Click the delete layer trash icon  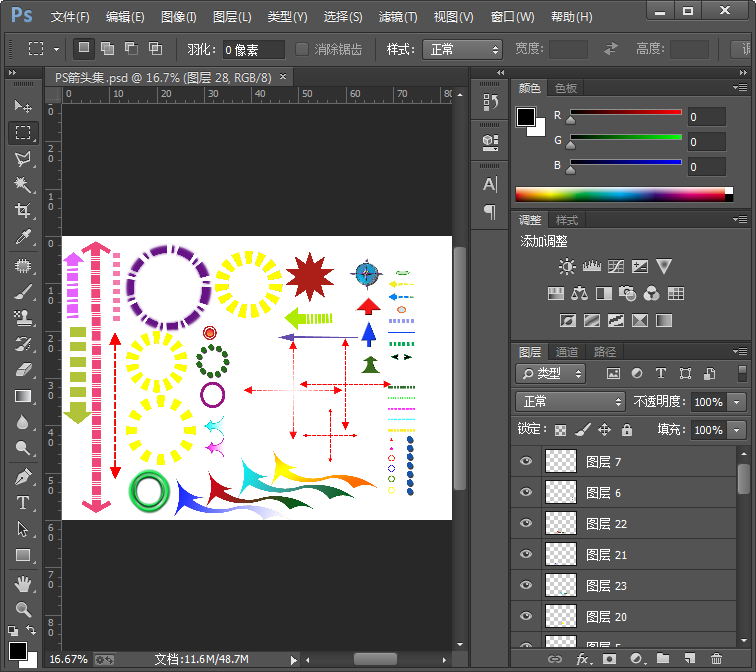716,659
